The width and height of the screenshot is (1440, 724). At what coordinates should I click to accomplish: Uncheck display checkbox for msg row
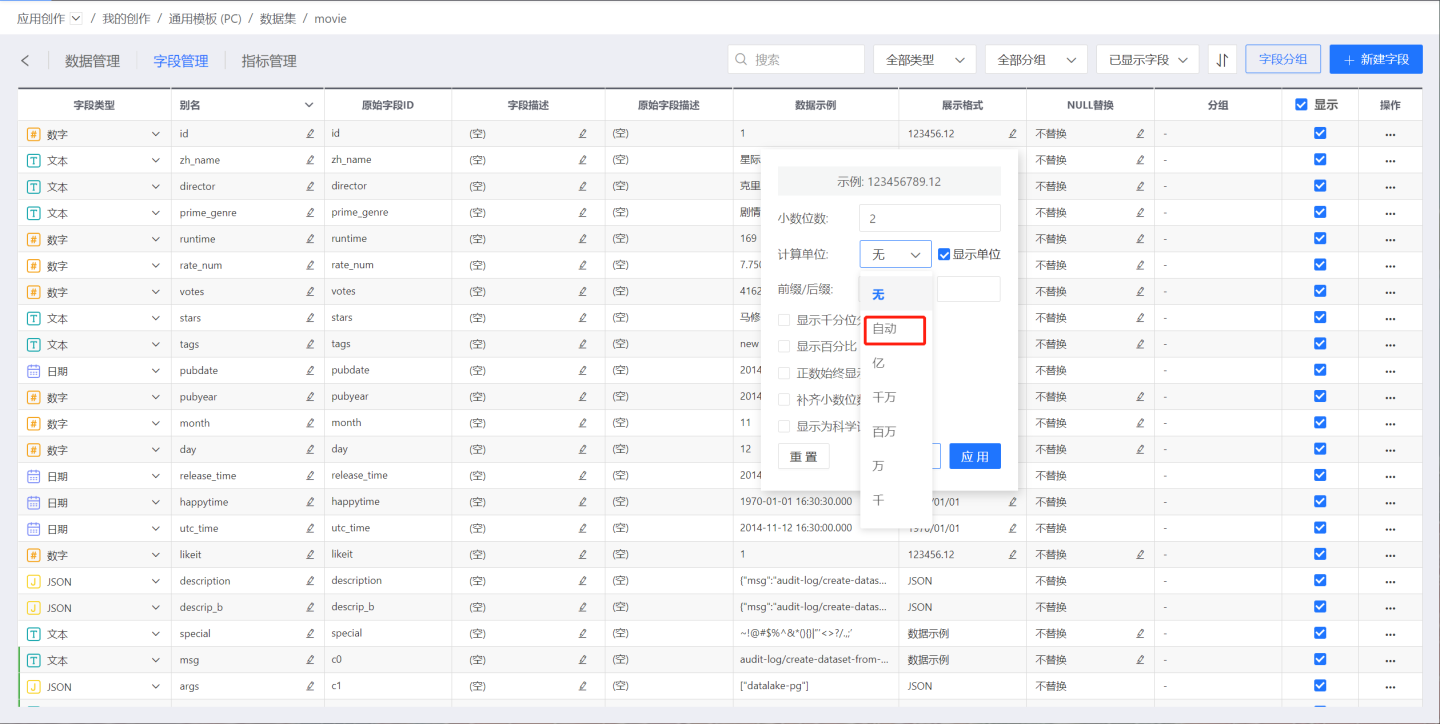(1320, 660)
